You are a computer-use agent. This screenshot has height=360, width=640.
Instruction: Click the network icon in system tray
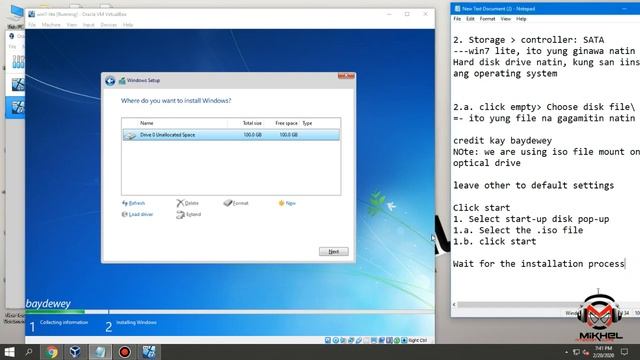point(576,352)
